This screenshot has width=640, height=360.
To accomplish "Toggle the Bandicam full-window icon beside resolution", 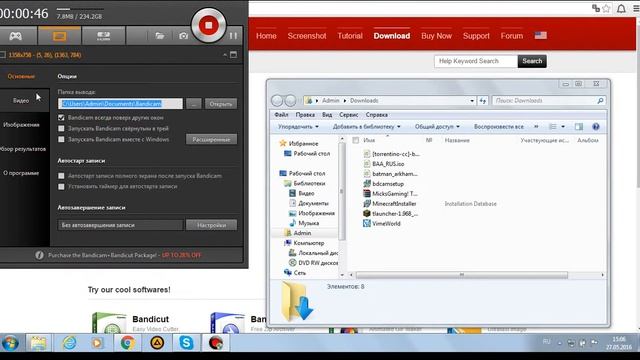I will click(233, 55).
